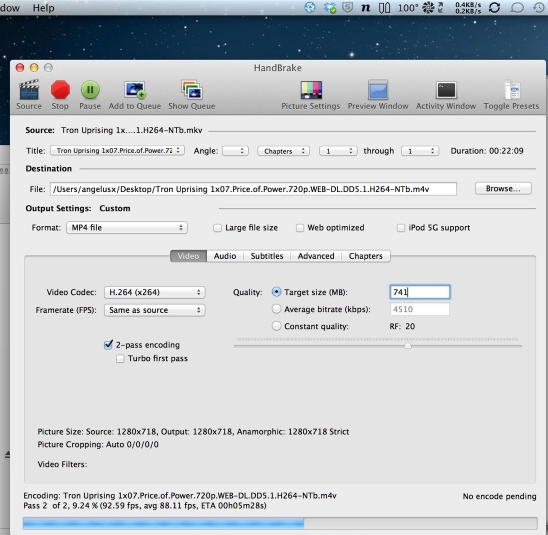Screen dimensions: 548x535
Task: Open the Title dropdown
Action: (117, 151)
